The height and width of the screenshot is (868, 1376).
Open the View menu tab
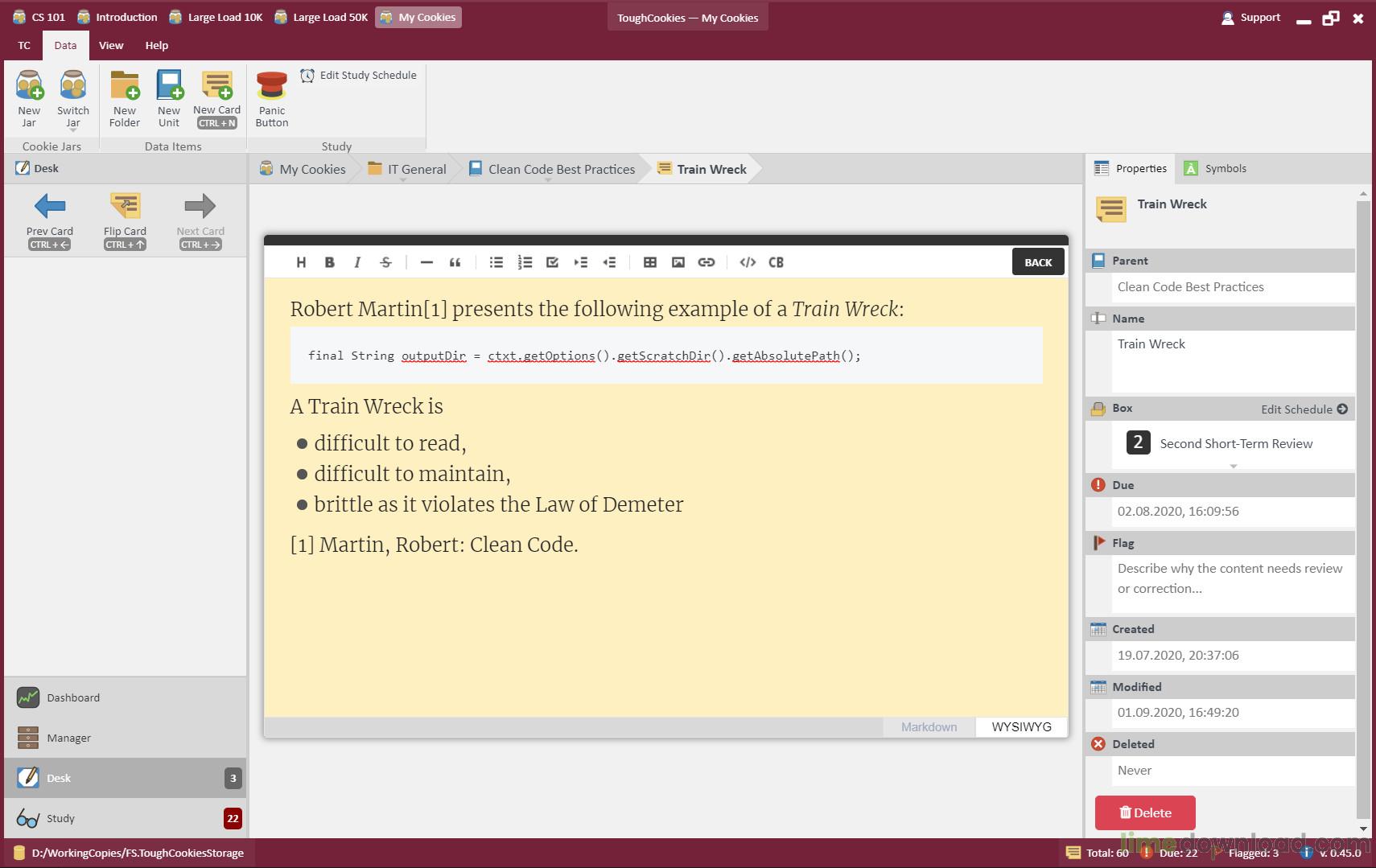[111, 46]
